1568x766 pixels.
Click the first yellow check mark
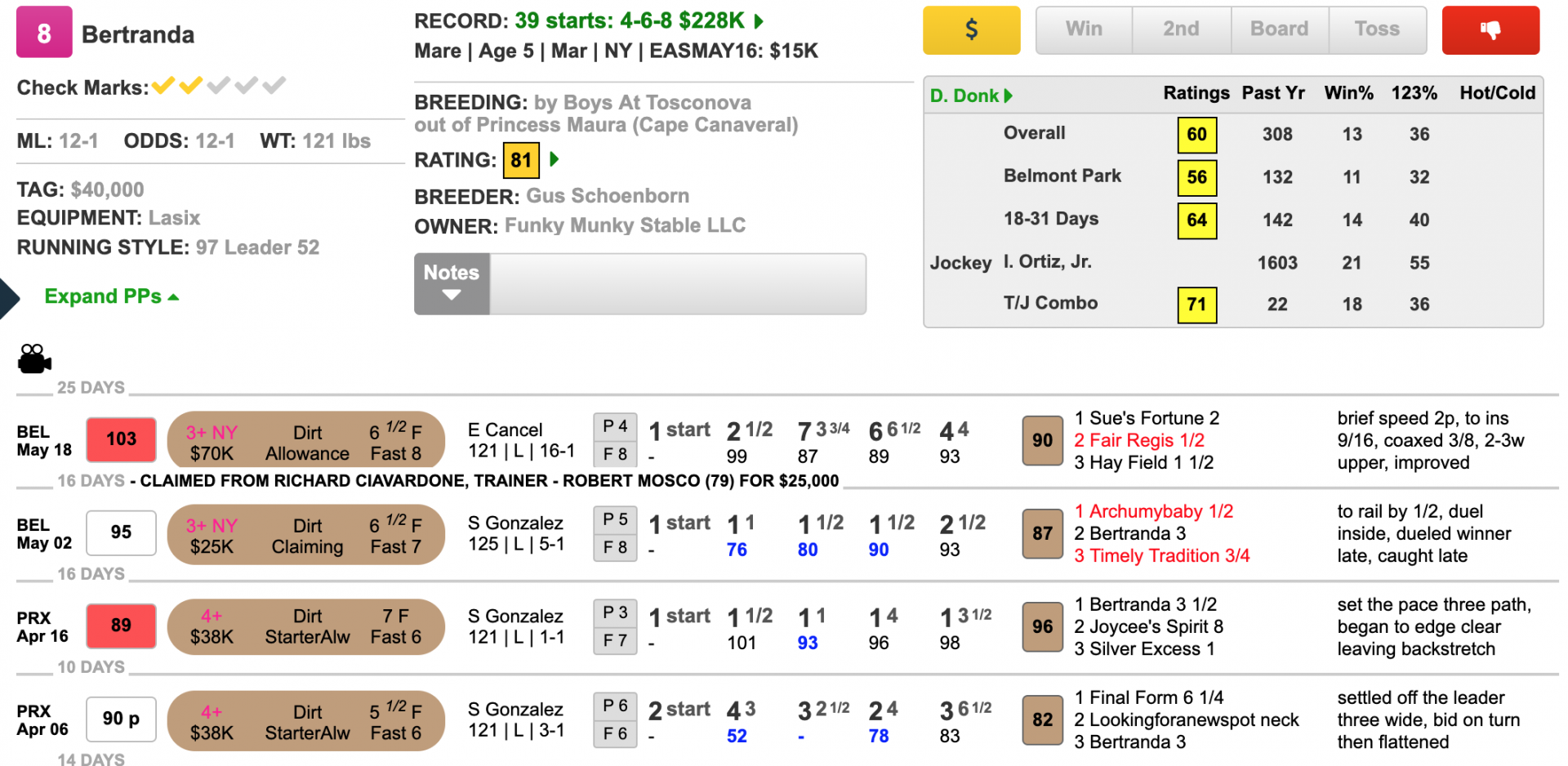(163, 85)
